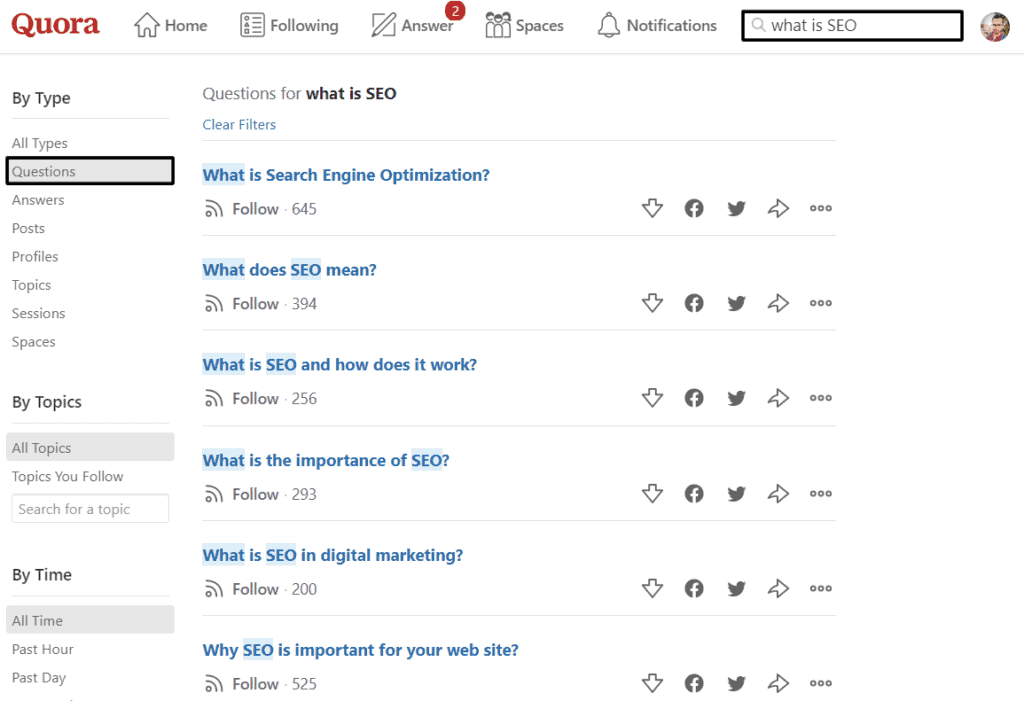Open Notifications
The image size is (1024, 701).
pyautogui.click(x=657, y=25)
